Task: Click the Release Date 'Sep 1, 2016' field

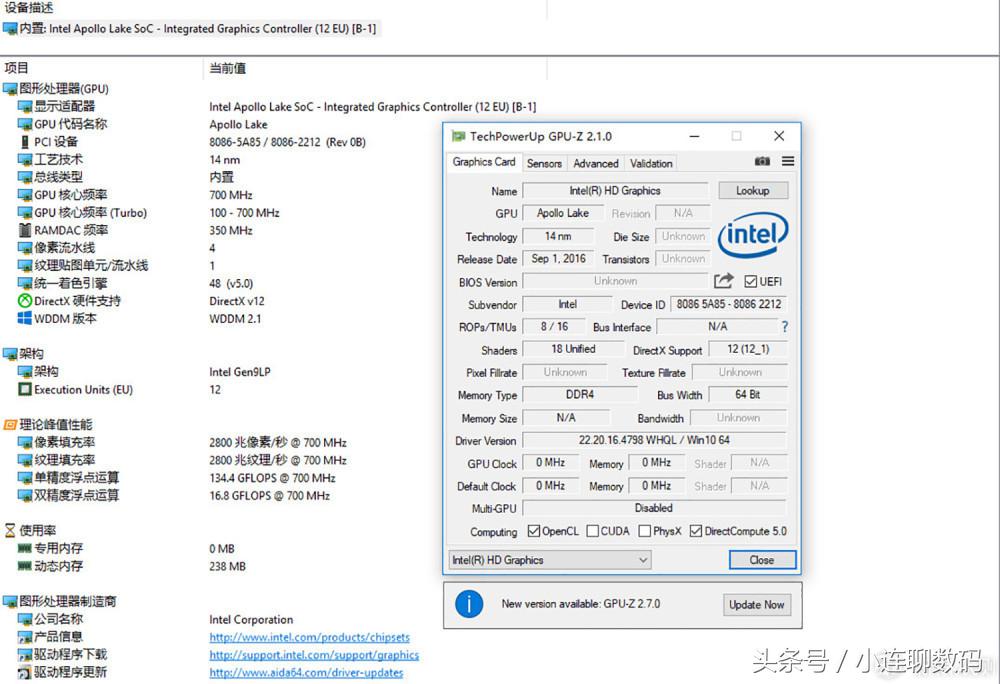Action: (x=559, y=258)
